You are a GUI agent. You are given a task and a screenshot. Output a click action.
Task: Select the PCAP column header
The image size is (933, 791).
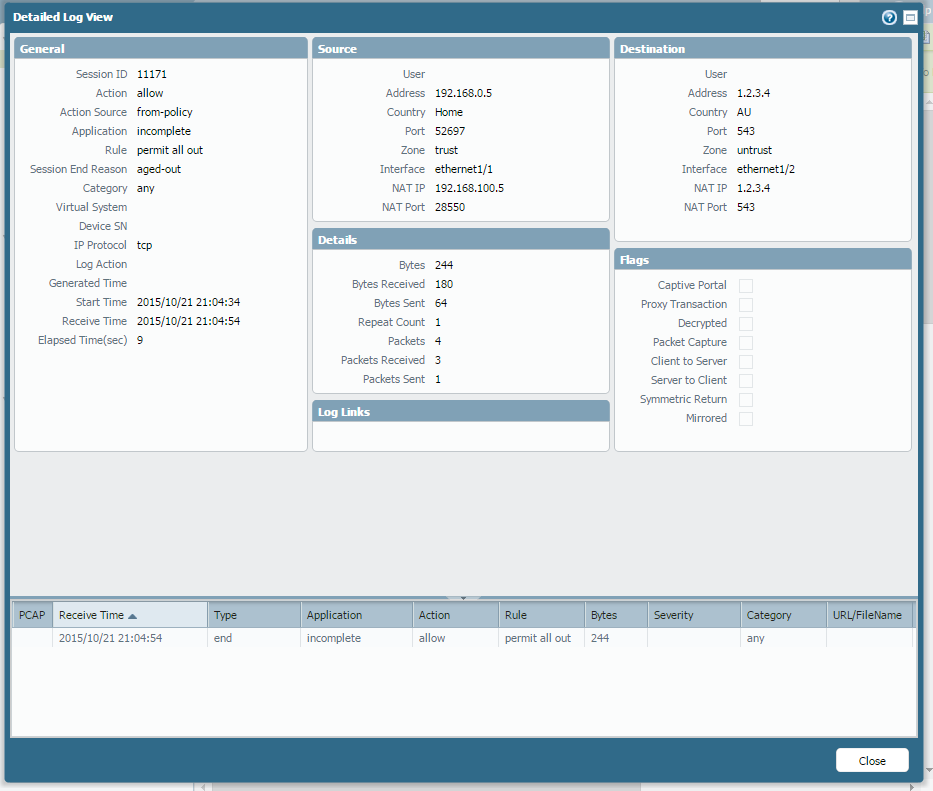pos(32,615)
